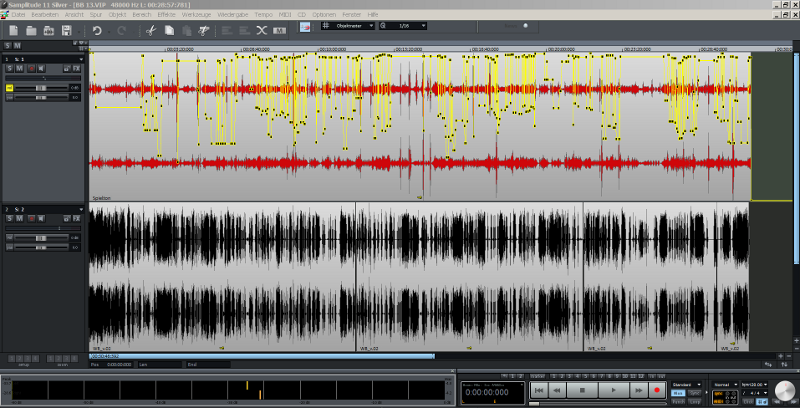Create a new project with the New icon
This screenshot has height=408, width=800.
pos(14,31)
